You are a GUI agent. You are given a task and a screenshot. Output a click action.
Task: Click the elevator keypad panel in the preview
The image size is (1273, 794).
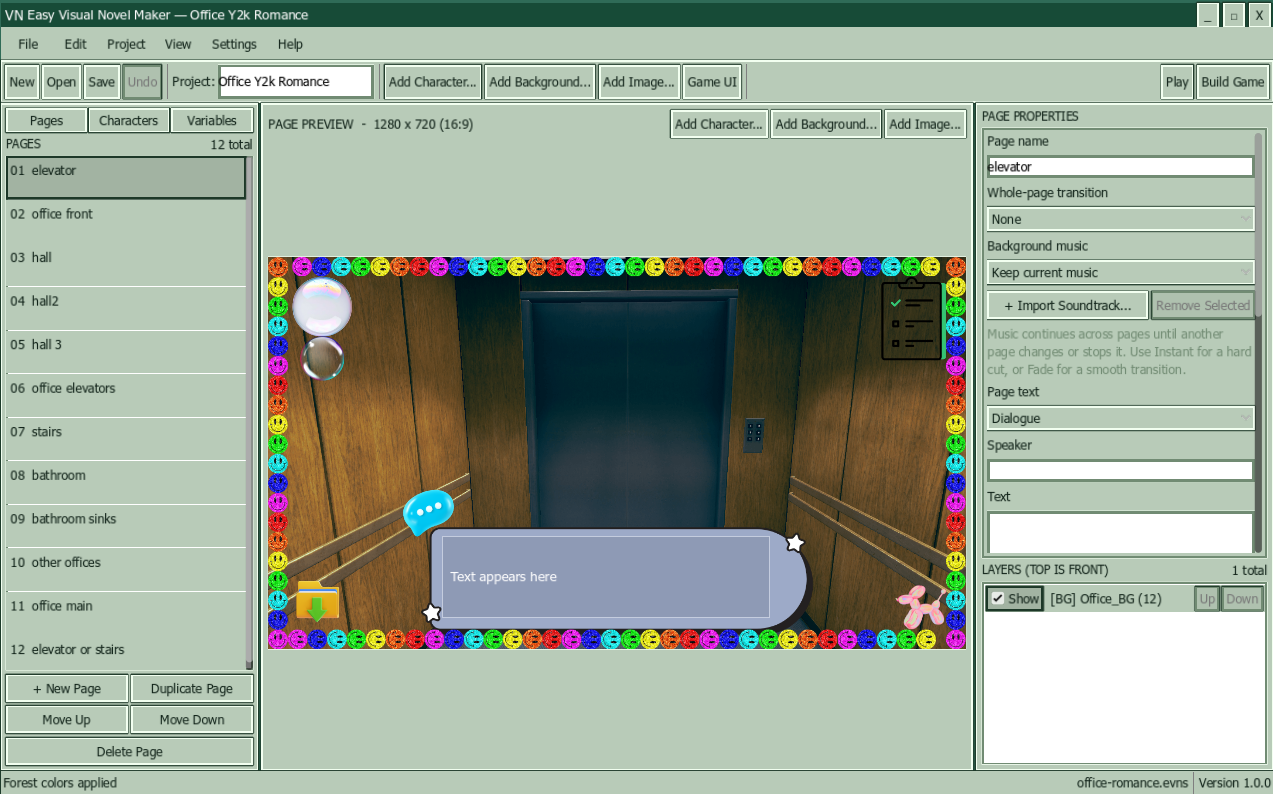coord(753,435)
